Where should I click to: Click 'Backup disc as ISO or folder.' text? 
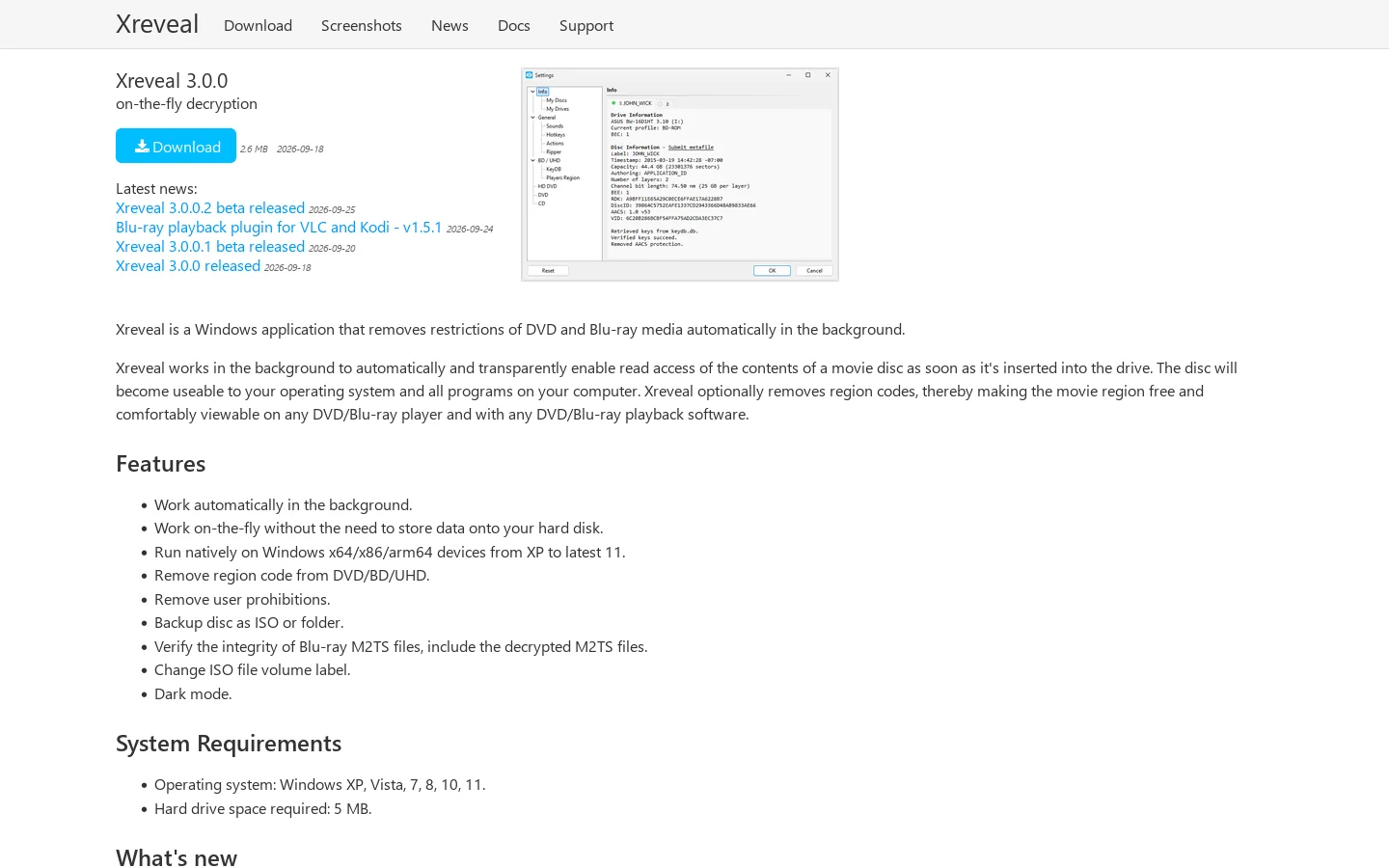point(249,623)
